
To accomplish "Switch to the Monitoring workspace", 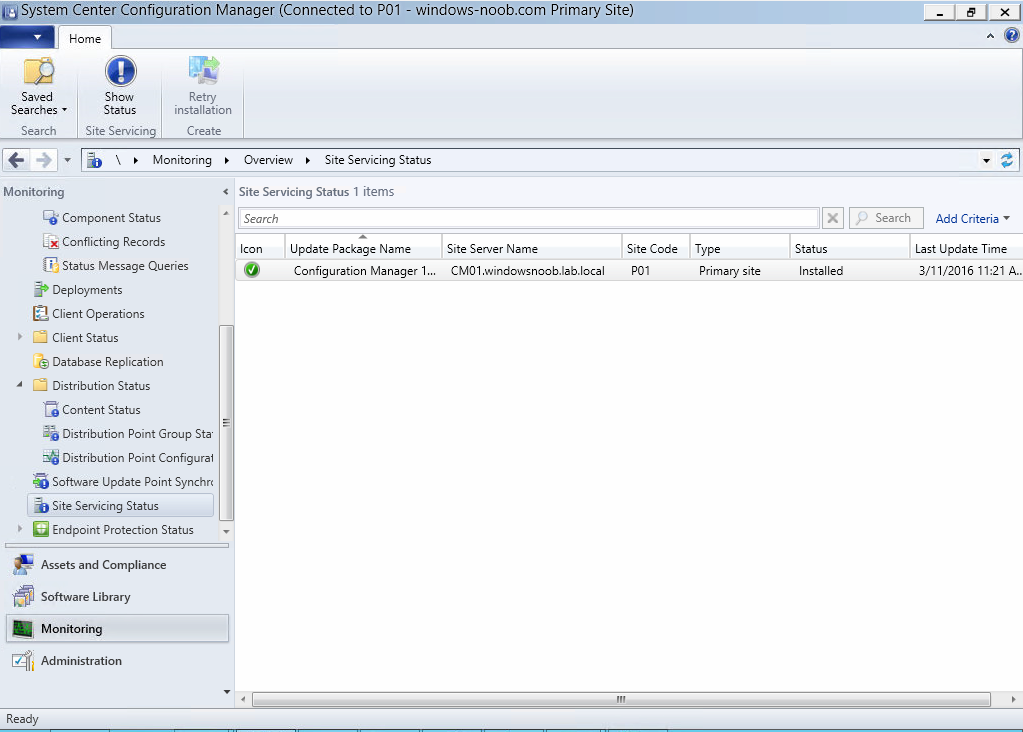I will coord(117,629).
